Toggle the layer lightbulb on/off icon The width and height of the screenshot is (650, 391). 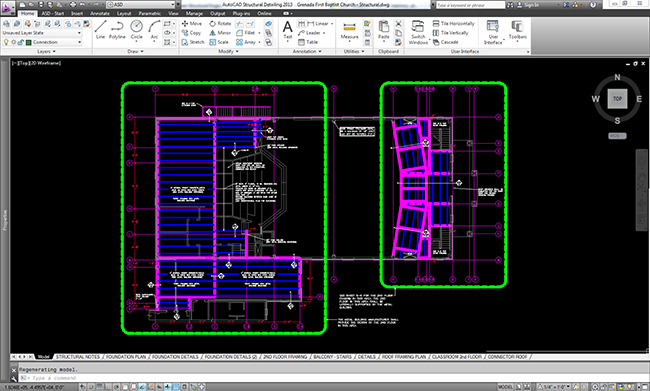(6, 42)
